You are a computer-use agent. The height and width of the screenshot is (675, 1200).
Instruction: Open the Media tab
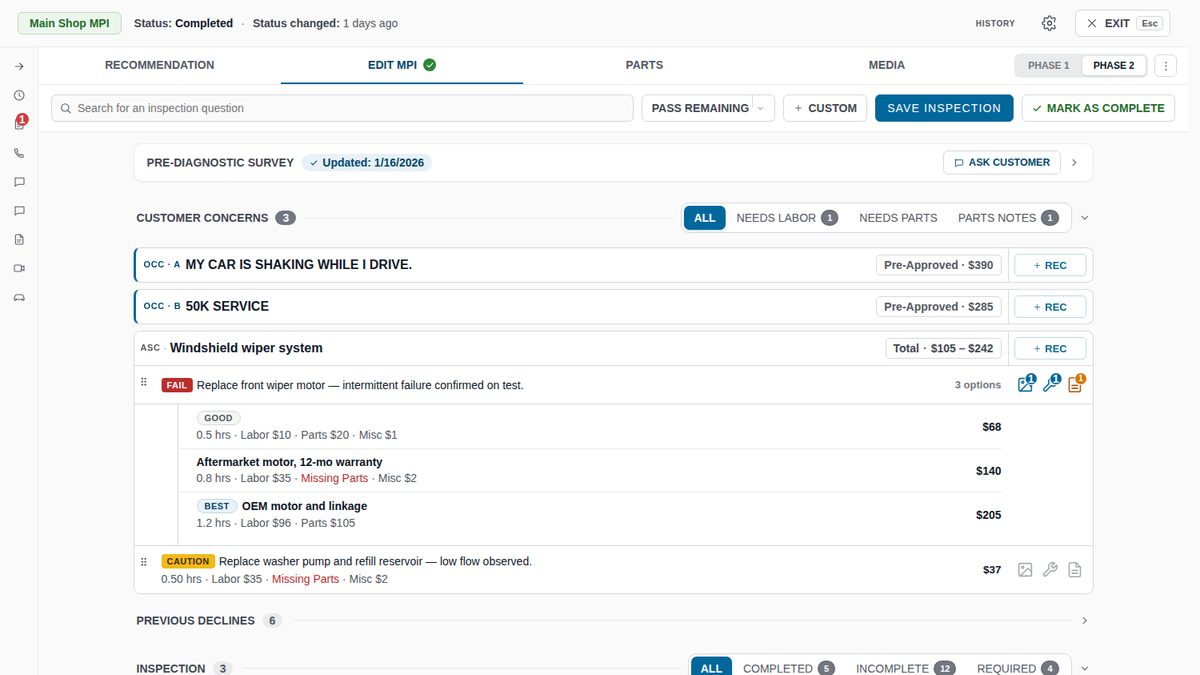[887, 65]
